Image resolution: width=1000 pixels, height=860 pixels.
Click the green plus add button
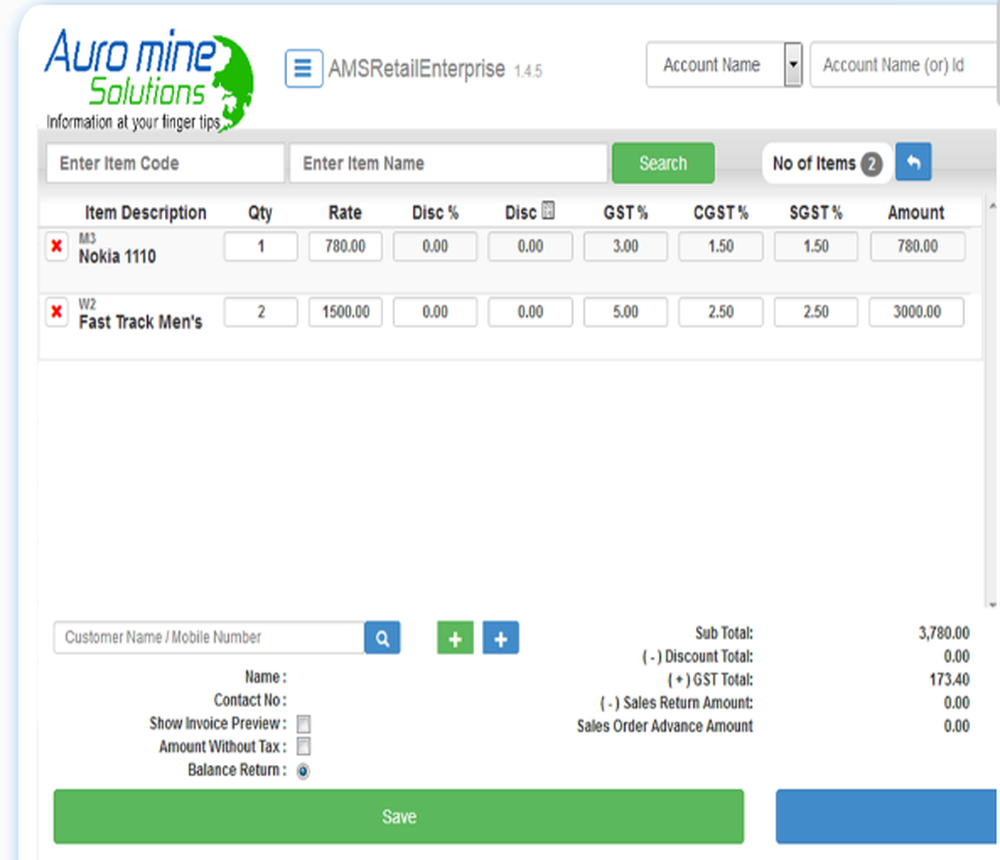tap(455, 638)
